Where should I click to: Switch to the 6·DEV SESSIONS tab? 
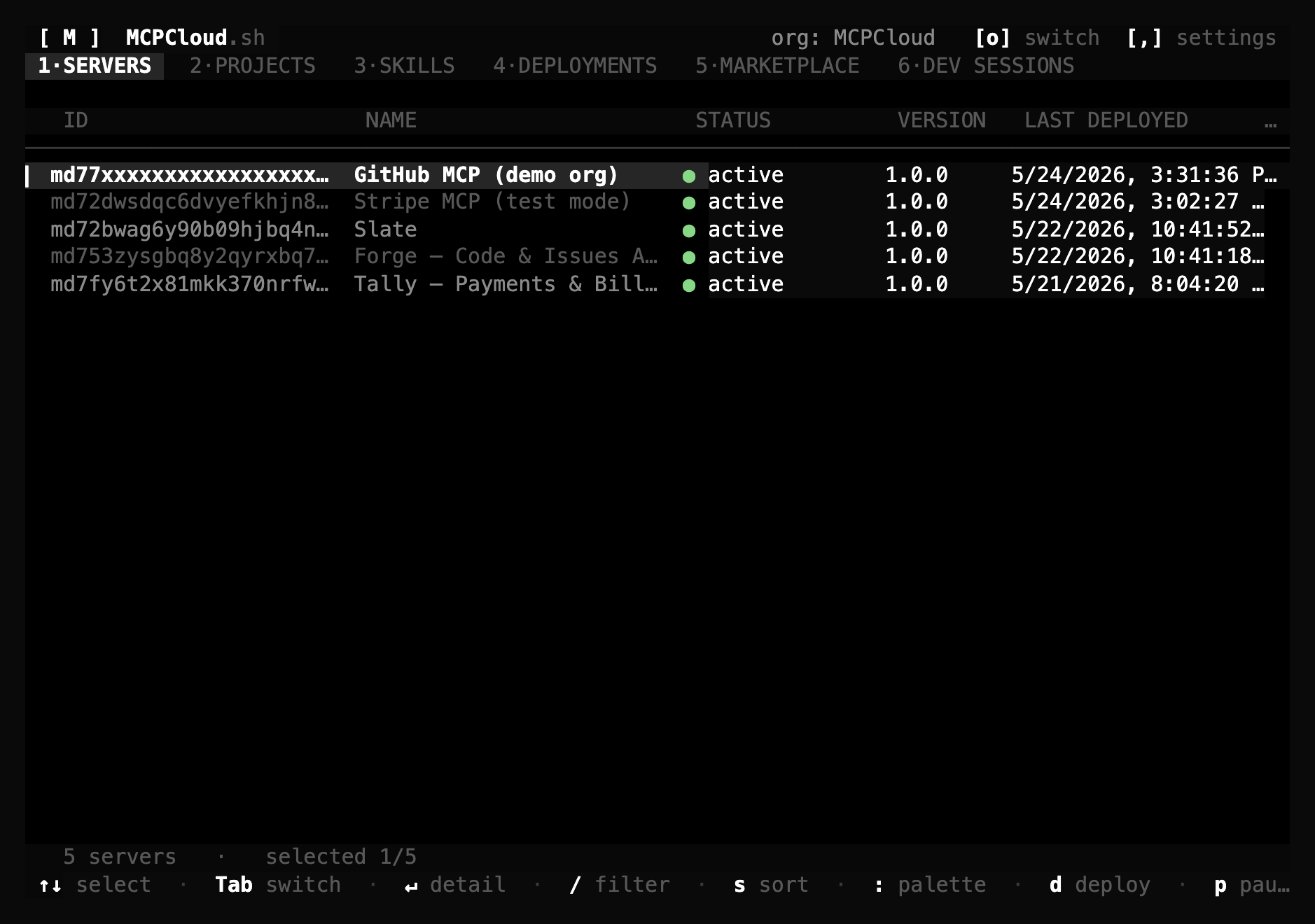point(986,66)
